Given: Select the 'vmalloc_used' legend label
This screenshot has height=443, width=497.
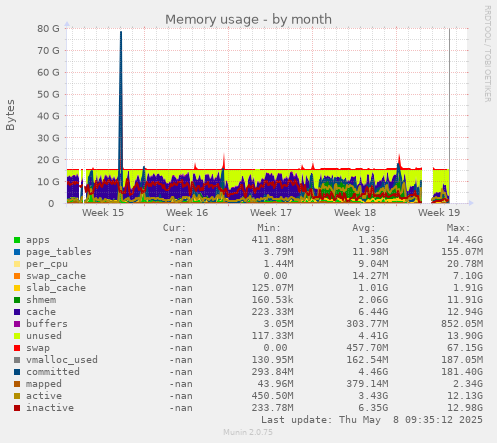Looking at the screenshot, I should pos(62,360).
